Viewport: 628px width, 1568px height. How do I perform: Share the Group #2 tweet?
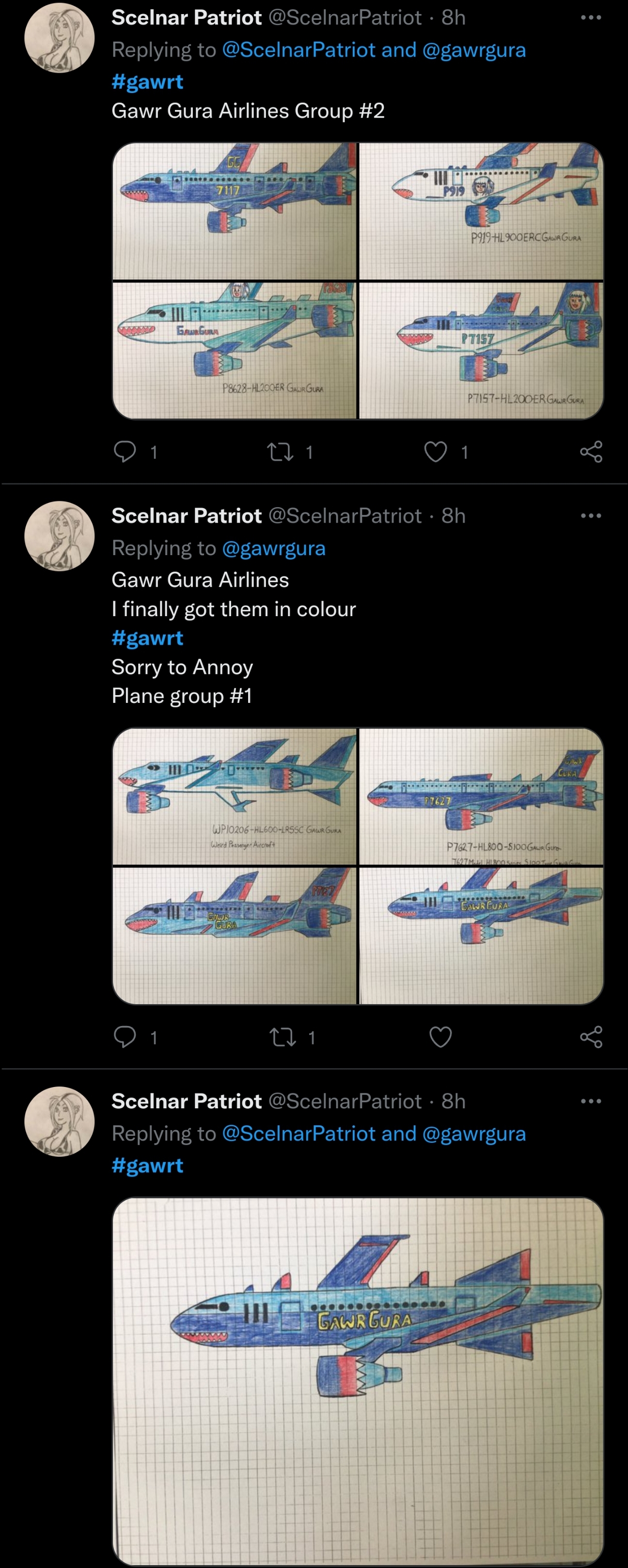(591, 451)
